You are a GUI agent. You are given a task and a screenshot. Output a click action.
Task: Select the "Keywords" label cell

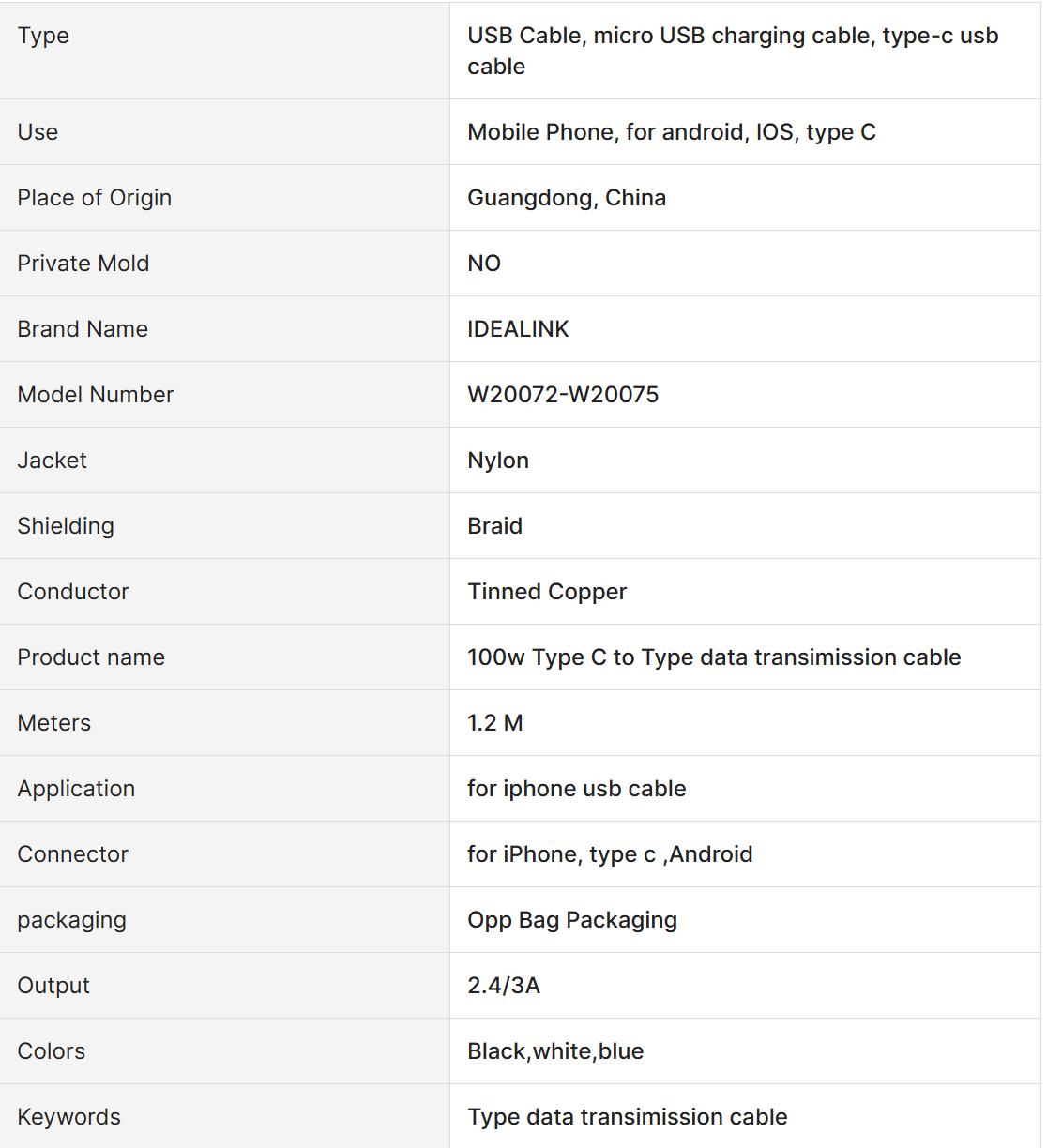click(x=68, y=1117)
